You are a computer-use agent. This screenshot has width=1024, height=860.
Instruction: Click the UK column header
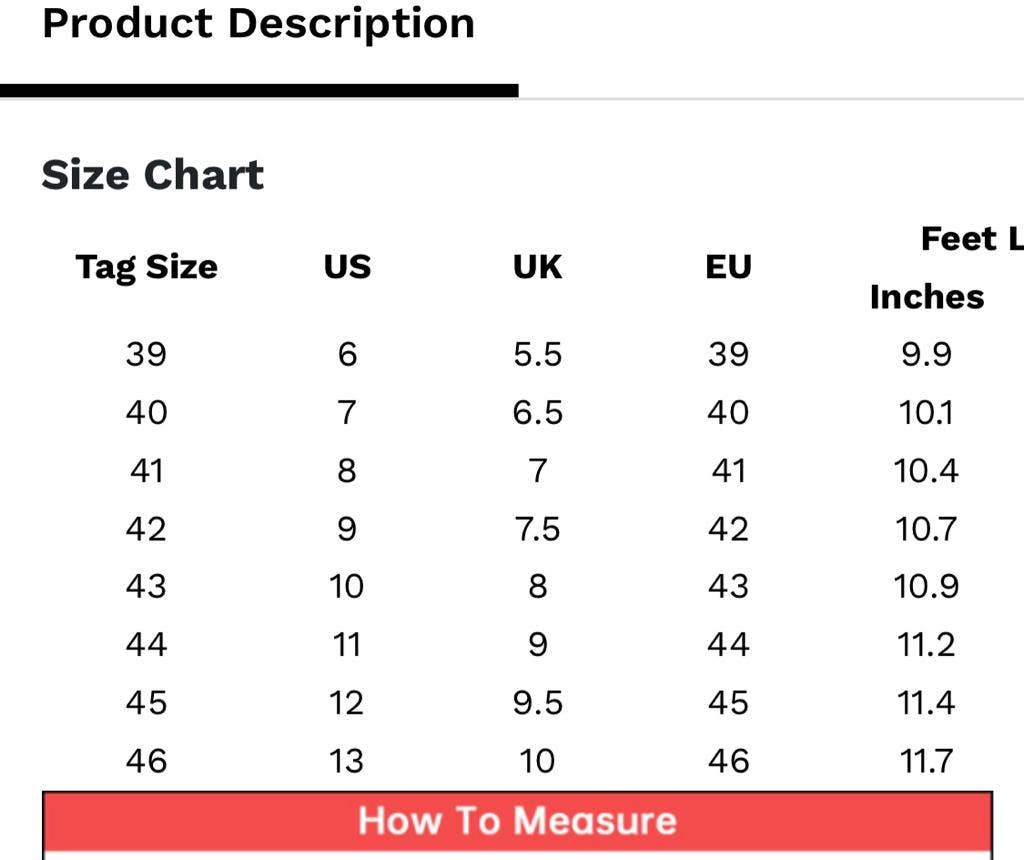coord(538,267)
